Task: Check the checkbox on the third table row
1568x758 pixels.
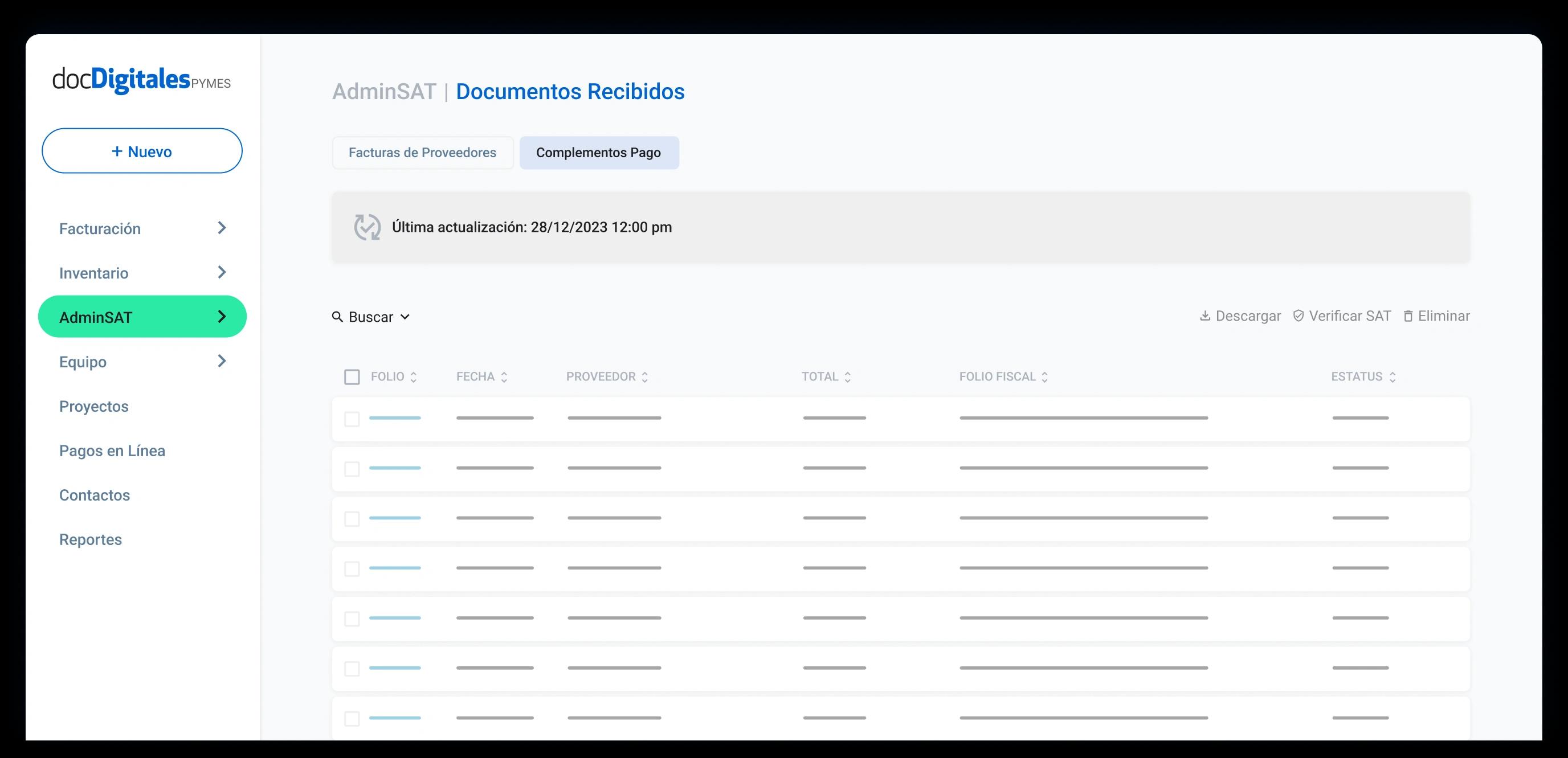Action: tap(353, 519)
